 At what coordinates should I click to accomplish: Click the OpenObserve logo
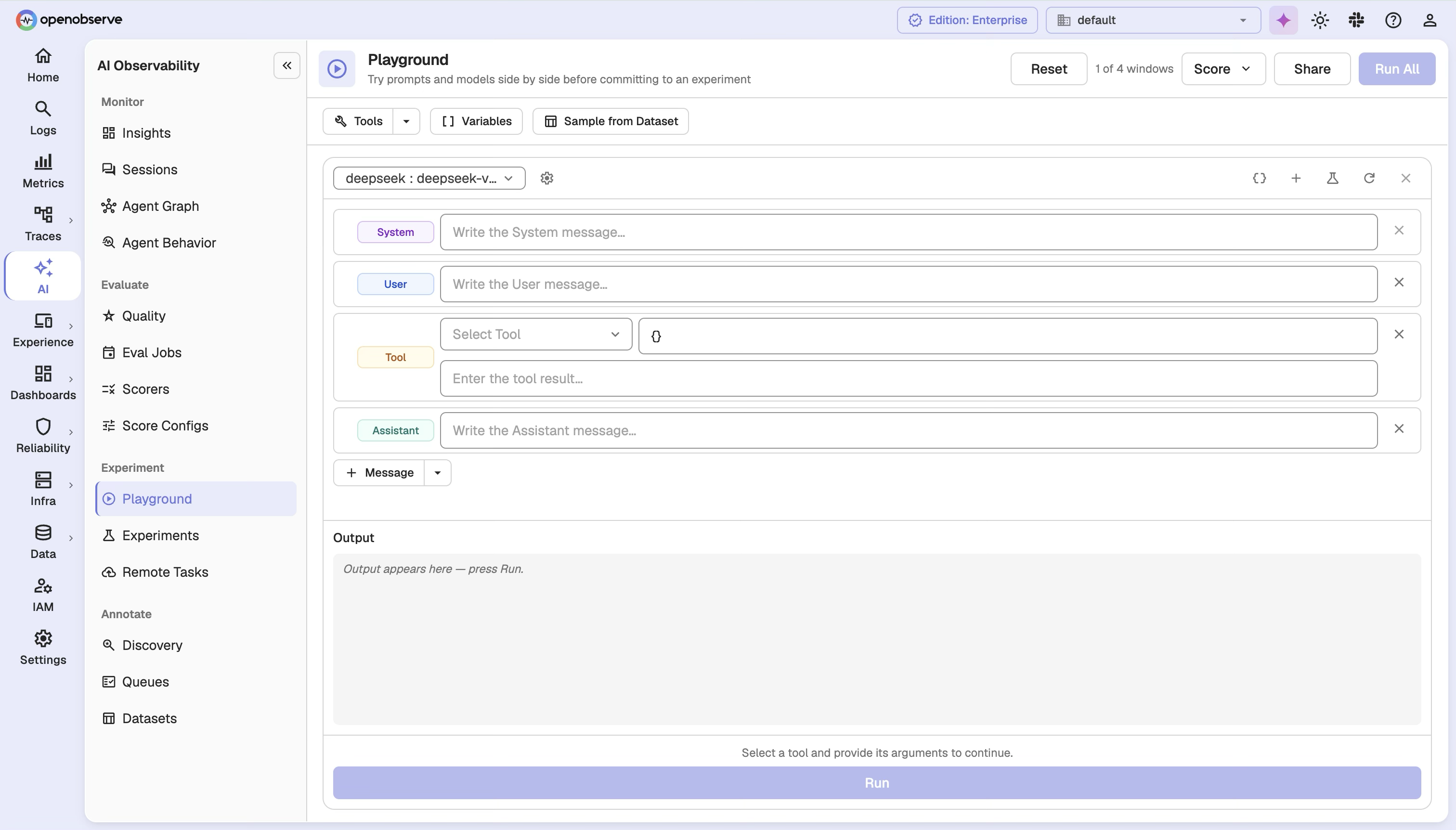pos(69,20)
